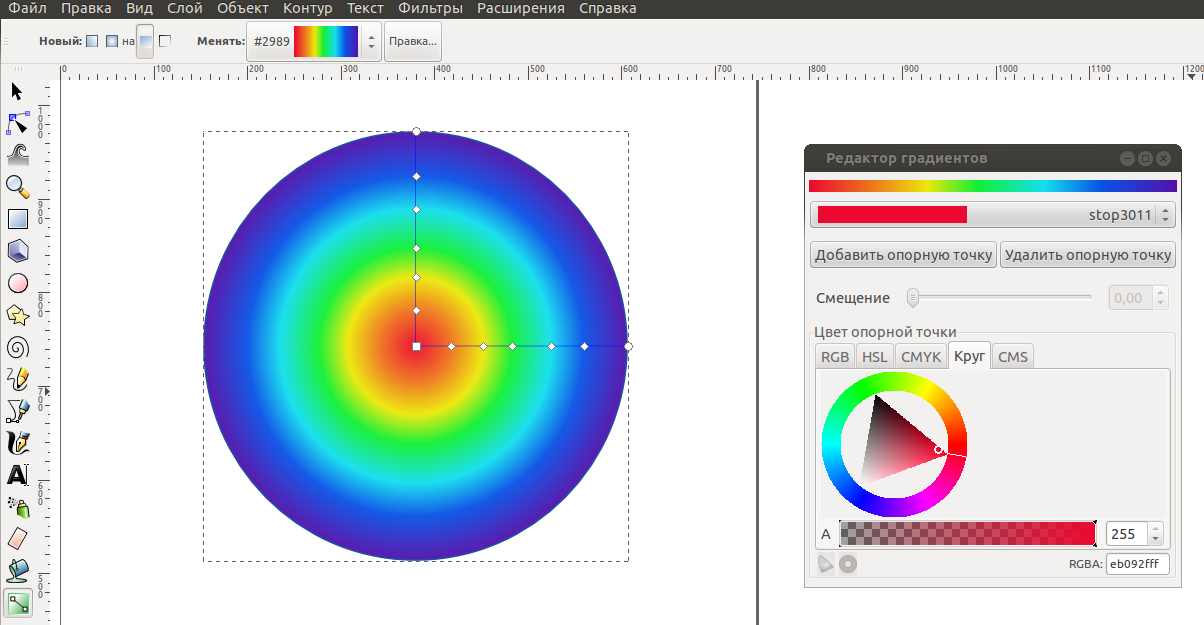Click the alpha 255 stepper arrows

(1156, 534)
